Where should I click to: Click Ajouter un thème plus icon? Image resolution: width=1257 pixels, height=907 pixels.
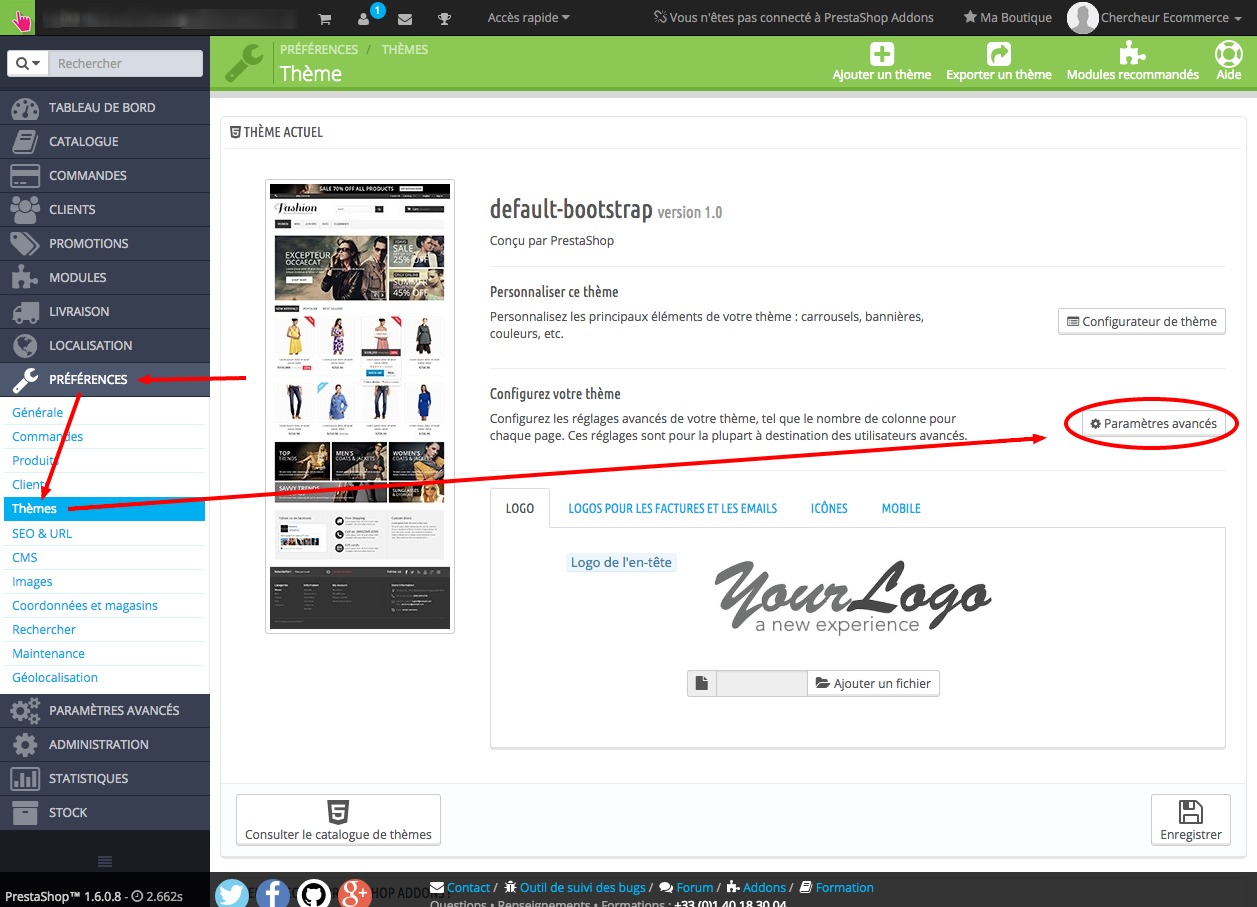click(x=881, y=54)
